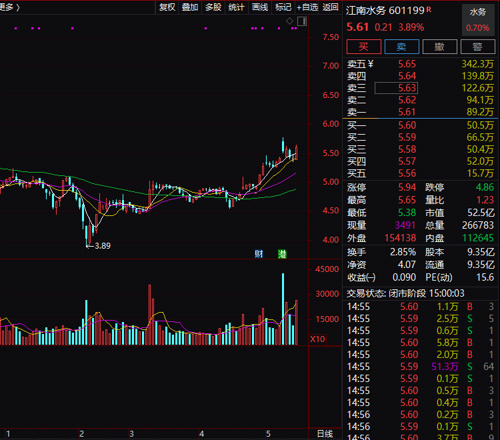
Task: Expand the 更多 menu arrow
Action: tap(10, 7)
